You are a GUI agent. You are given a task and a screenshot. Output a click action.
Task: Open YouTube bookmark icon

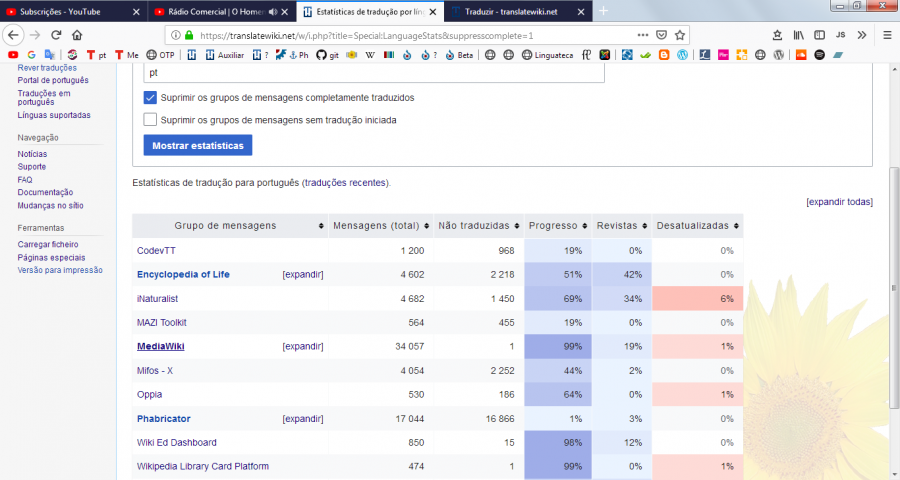point(13,55)
